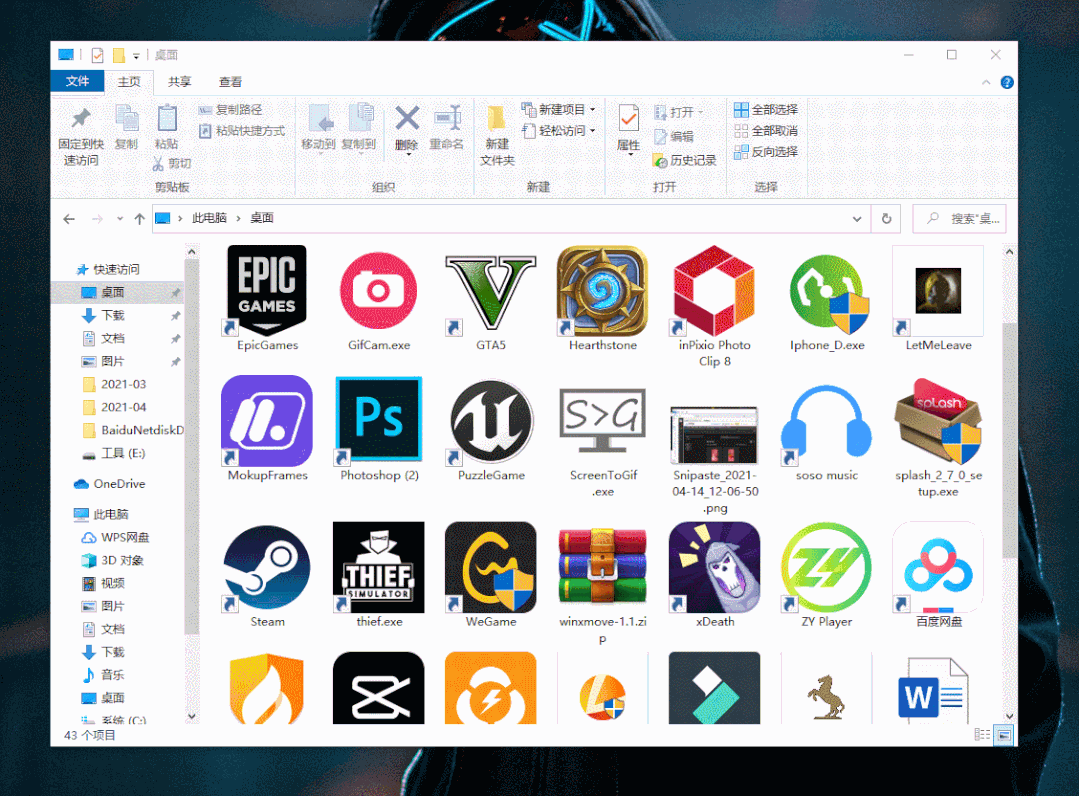Switch to details view layout icon

(x=982, y=735)
